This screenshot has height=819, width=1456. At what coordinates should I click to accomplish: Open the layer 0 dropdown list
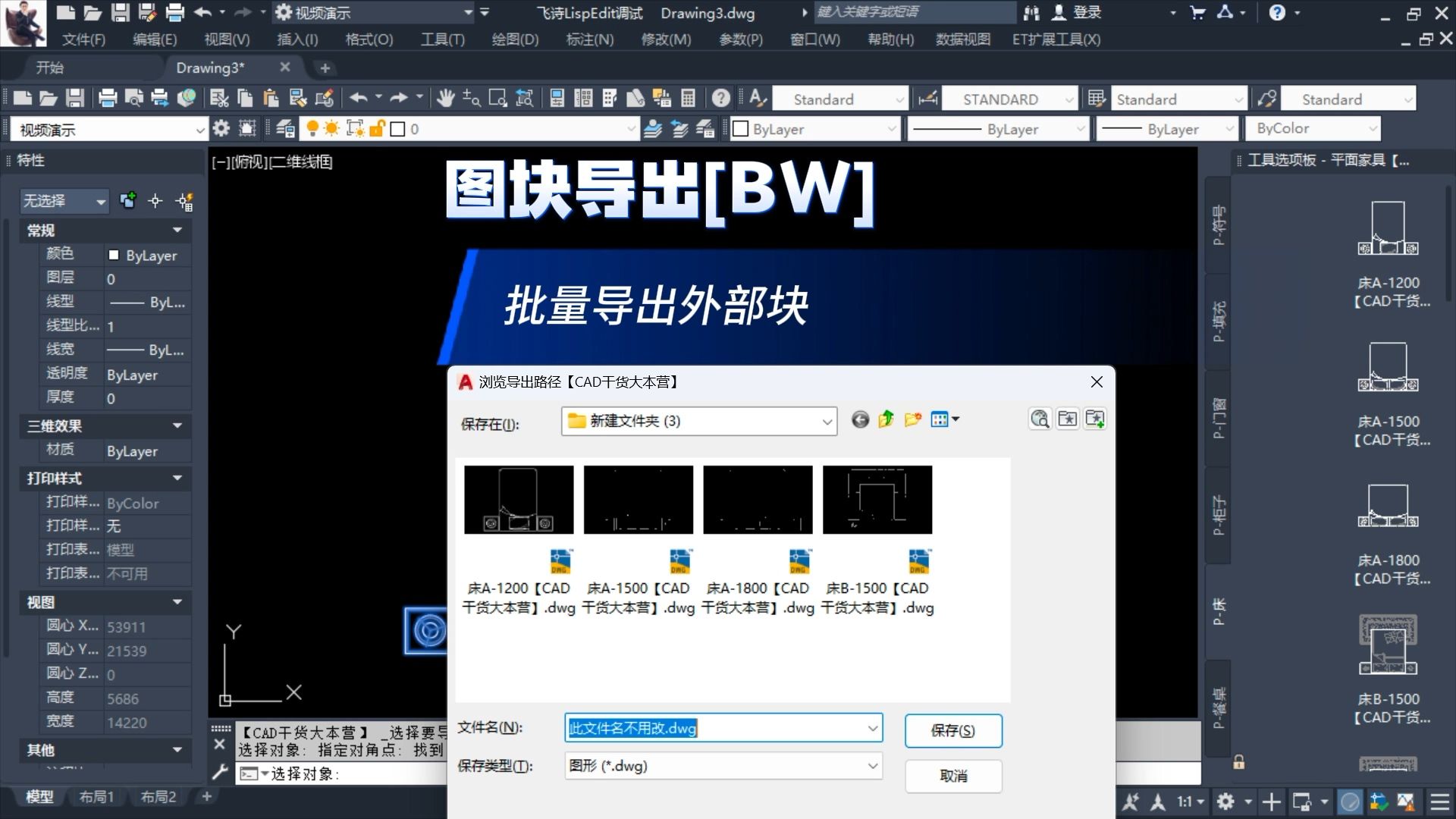631,129
